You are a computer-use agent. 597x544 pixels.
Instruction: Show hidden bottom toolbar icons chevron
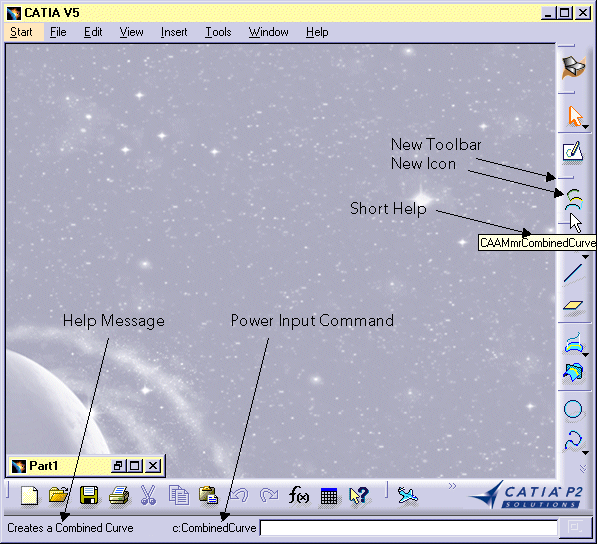point(452,486)
